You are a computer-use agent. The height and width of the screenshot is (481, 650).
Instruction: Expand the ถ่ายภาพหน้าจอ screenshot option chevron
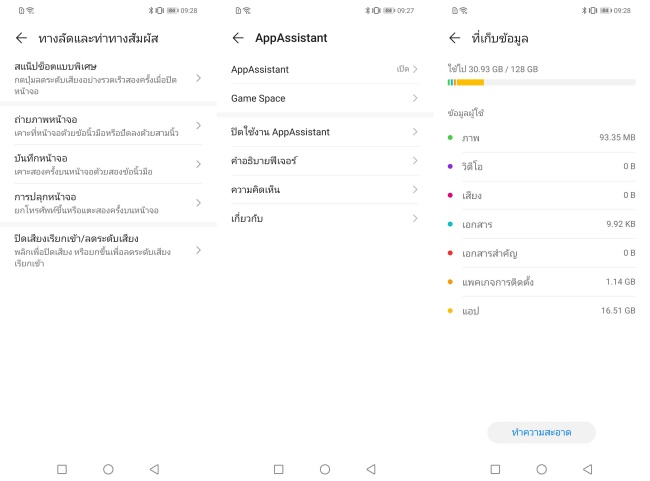[x=199, y=126]
